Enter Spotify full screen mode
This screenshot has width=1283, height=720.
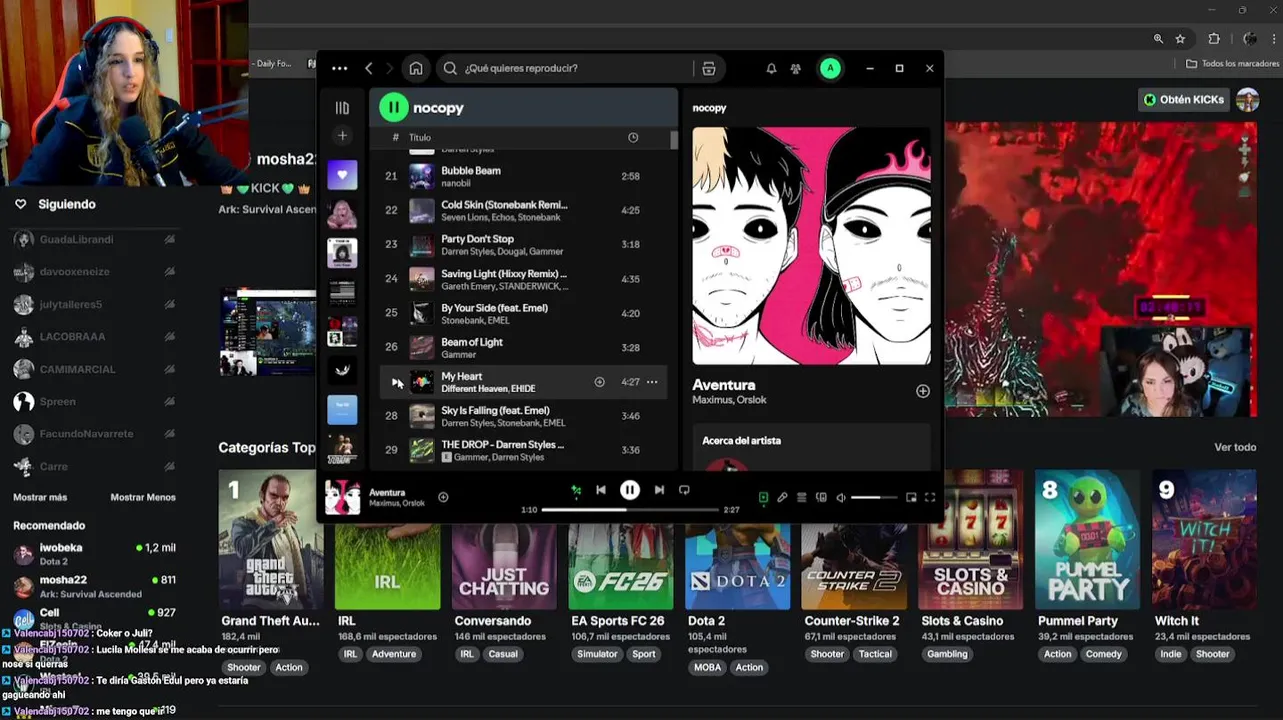click(930, 497)
